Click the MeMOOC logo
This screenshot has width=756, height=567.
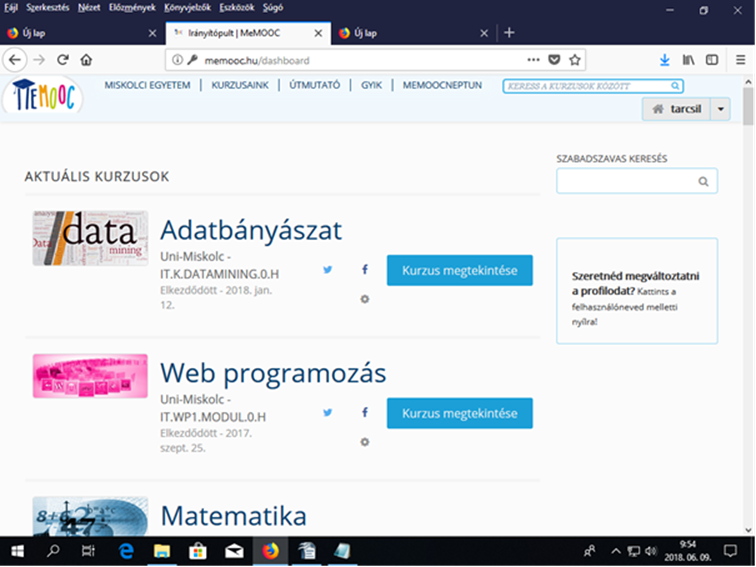[43, 96]
